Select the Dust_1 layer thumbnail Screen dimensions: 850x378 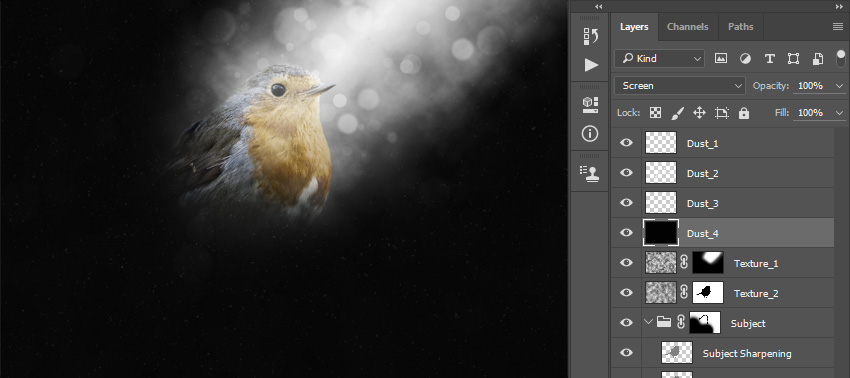pos(661,143)
